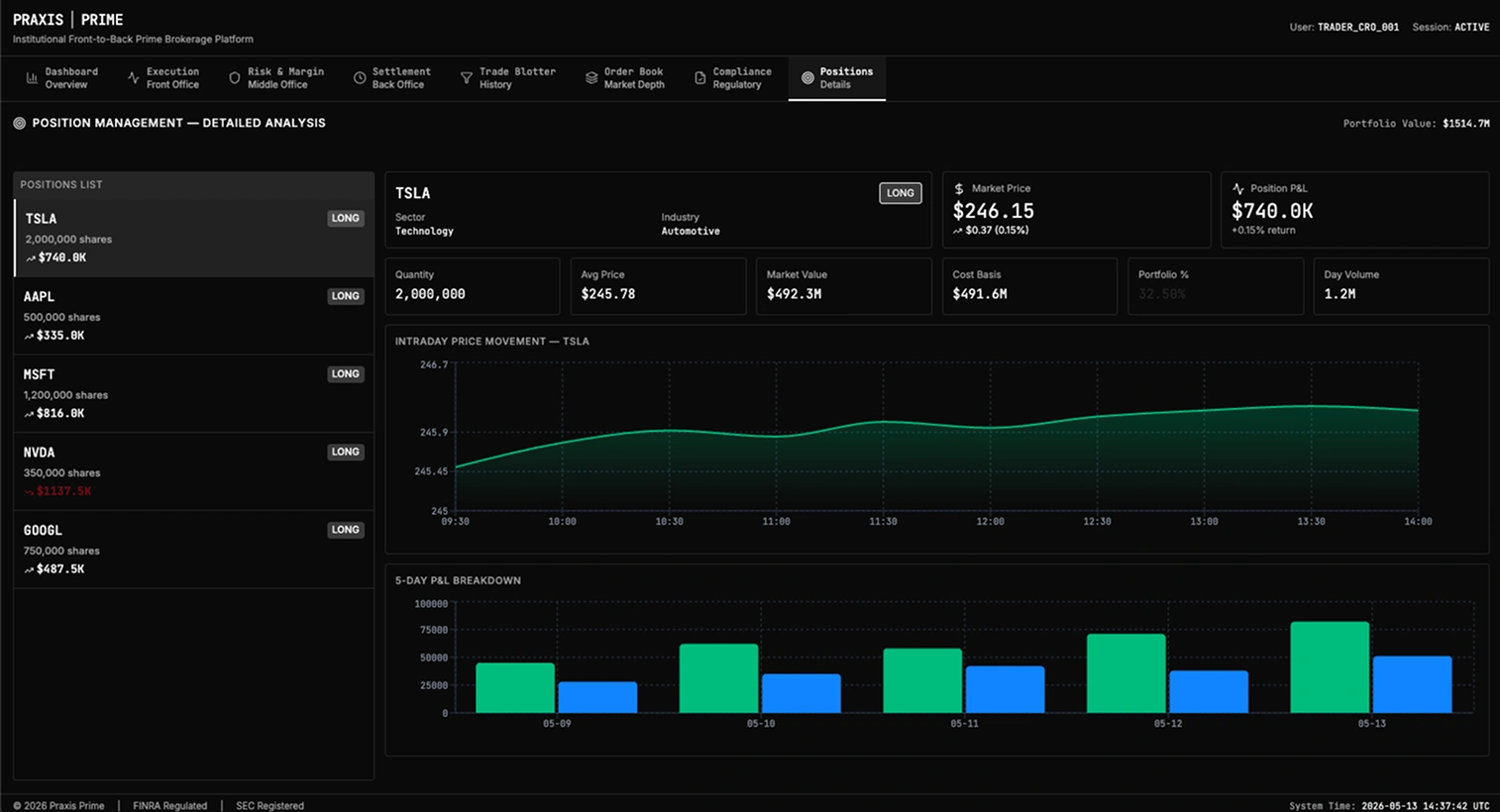Image resolution: width=1500 pixels, height=812 pixels.
Task: Click the Day Volume value 1.2M
Action: (x=1339, y=294)
